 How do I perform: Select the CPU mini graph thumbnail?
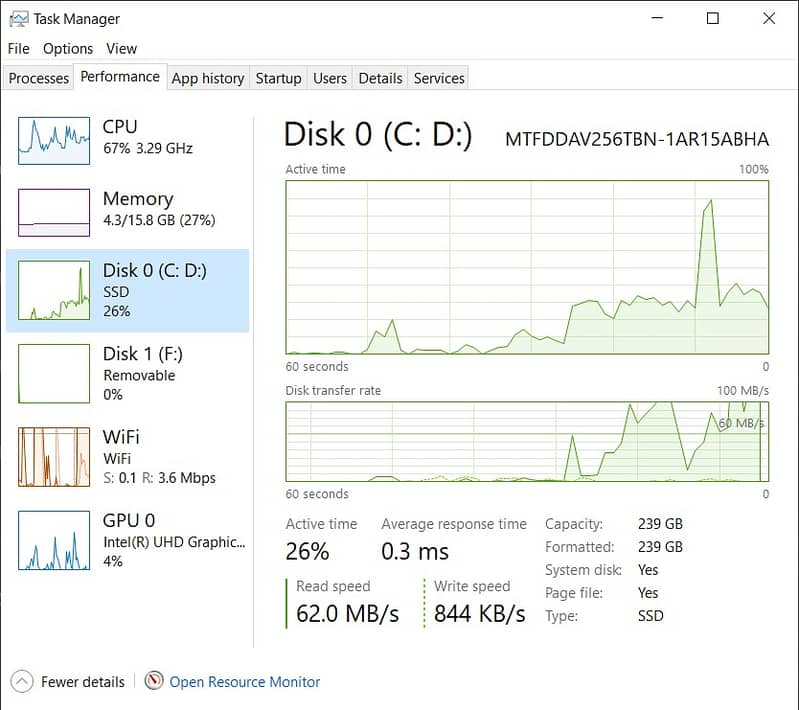tap(54, 140)
